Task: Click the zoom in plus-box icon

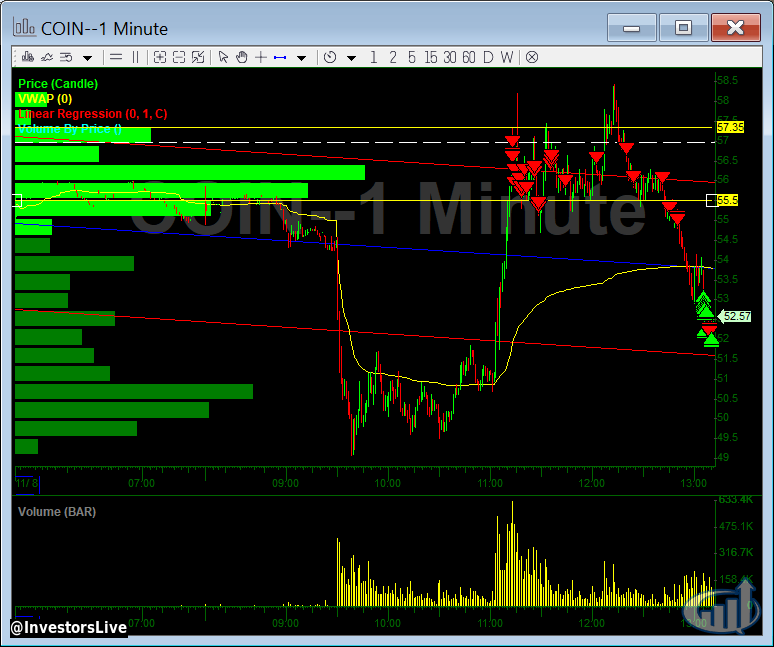Action: pyautogui.click(x=159, y=57)
